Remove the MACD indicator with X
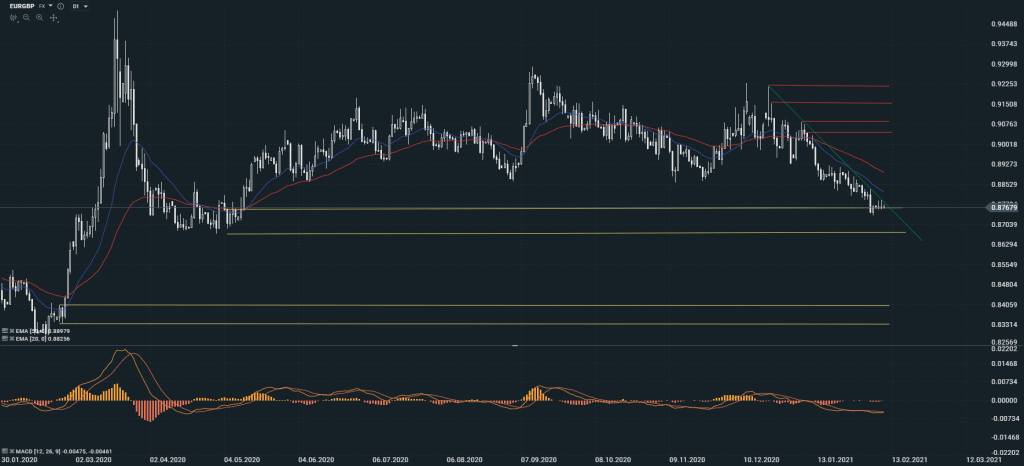The image size is (1024, 466). pos(12,451)
